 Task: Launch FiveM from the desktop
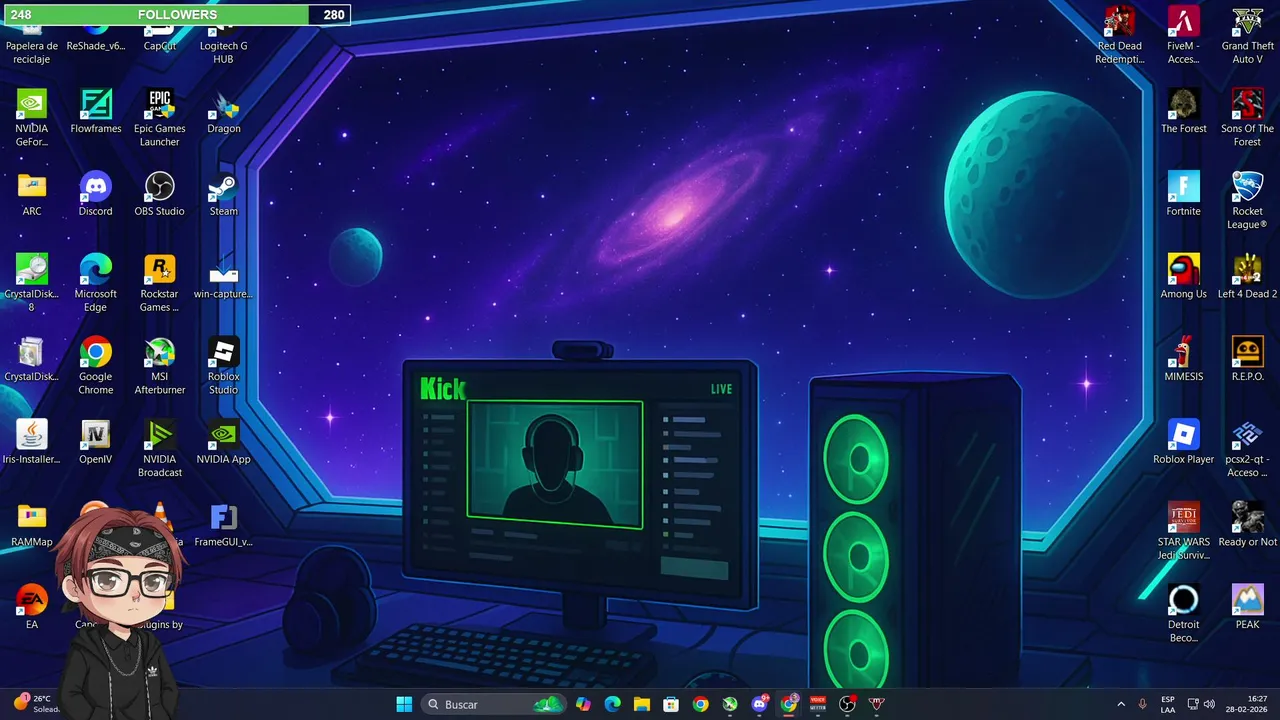click(x=1184, y=35)
